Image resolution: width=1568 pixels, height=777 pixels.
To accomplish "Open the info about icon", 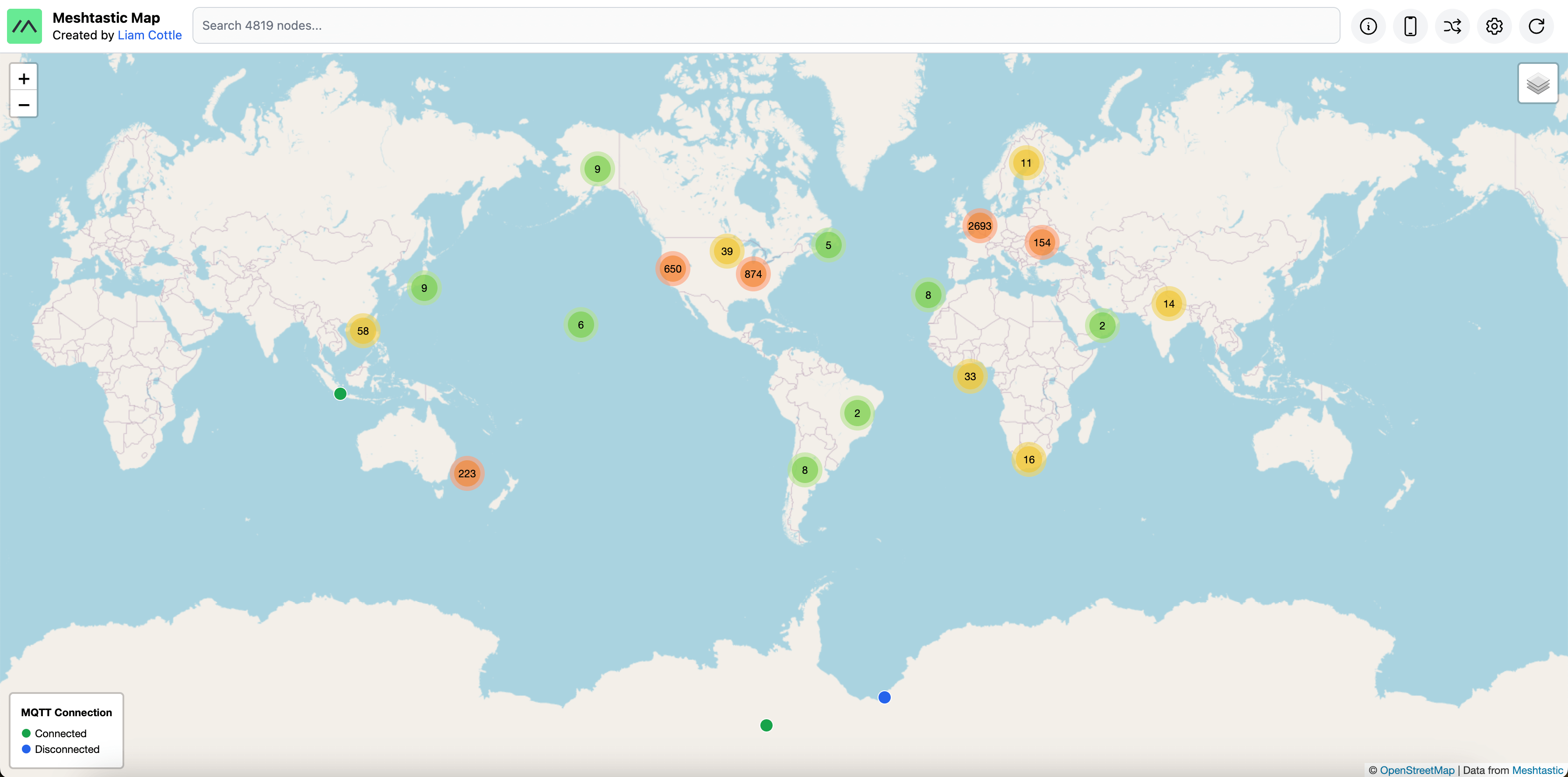I will coord(1368,26).
